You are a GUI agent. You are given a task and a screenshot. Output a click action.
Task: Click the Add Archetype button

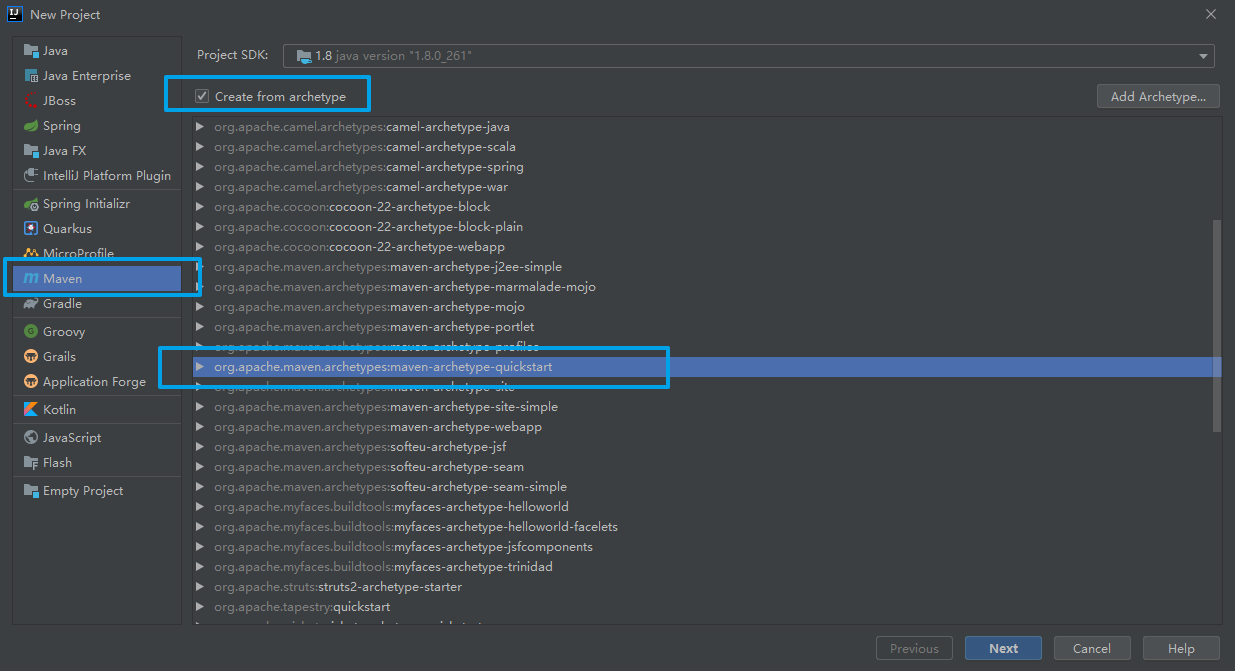tap(1158, 97)
